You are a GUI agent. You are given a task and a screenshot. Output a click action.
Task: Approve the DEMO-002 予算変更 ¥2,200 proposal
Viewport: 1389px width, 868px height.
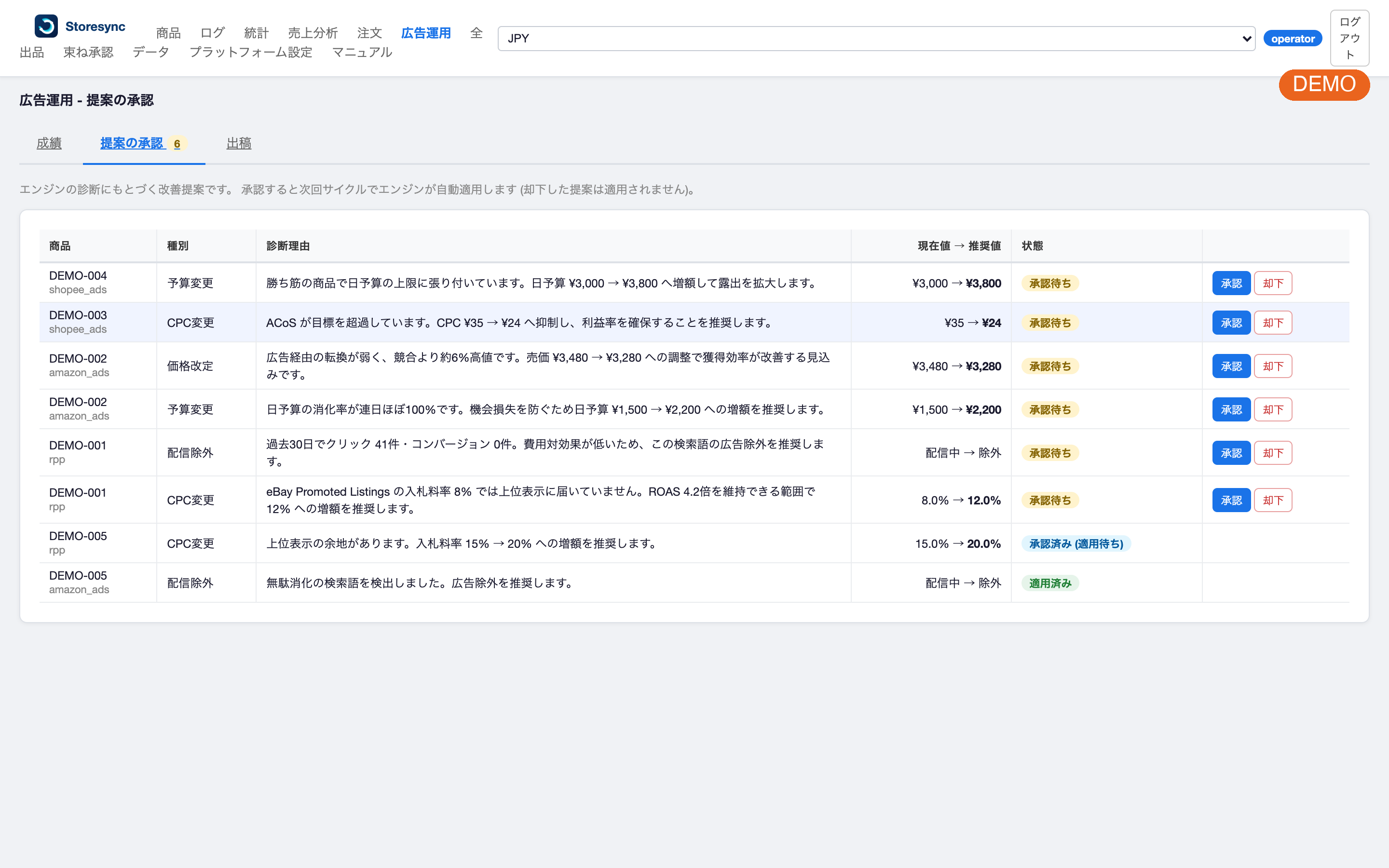pos(1231,409)
